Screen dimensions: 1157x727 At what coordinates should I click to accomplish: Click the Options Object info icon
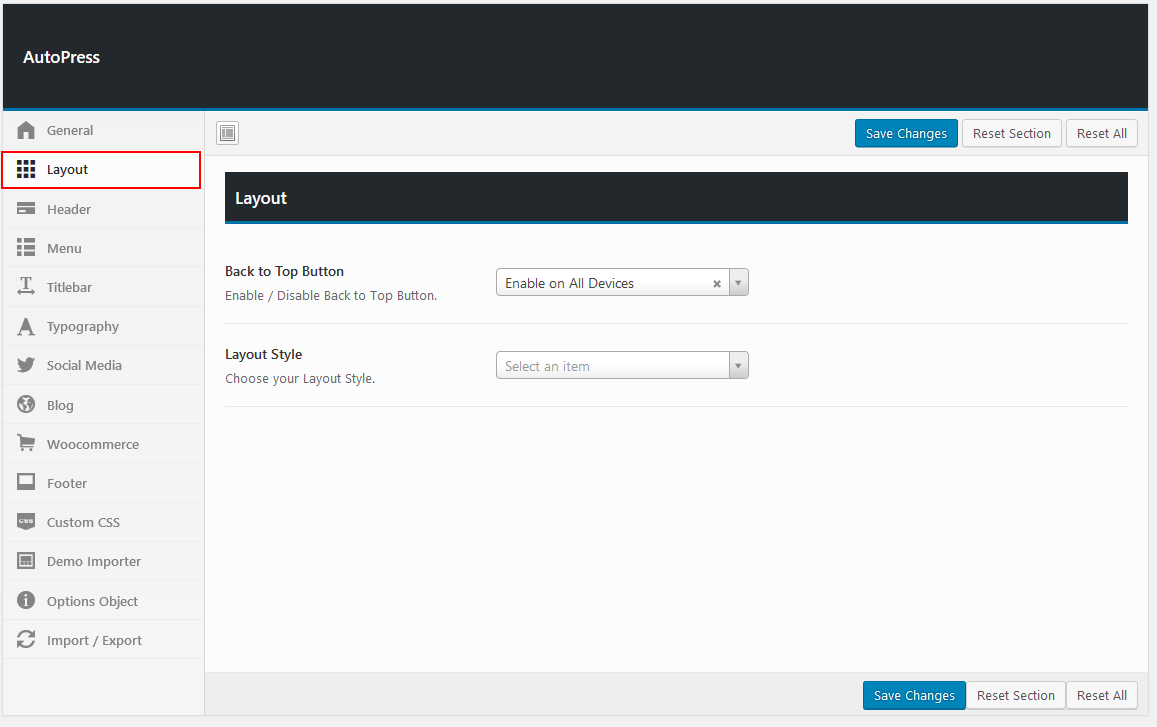tap(26, 600)
